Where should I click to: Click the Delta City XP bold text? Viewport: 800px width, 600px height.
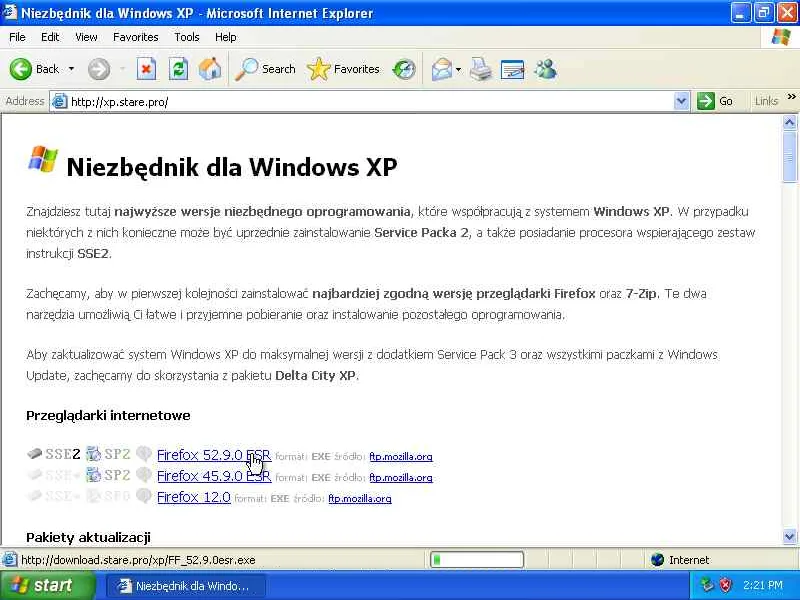[315, 376]
